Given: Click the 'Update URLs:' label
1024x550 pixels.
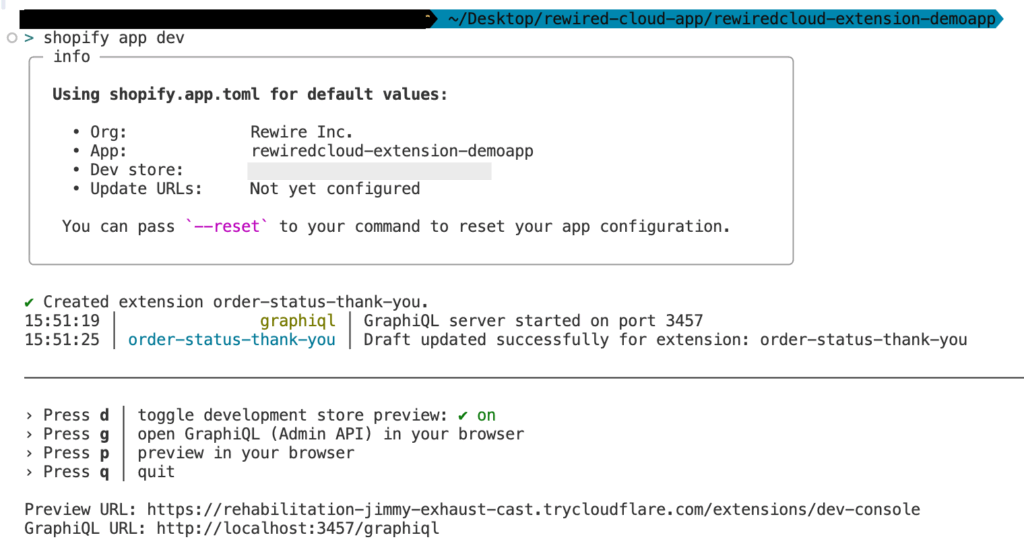Looking at the screenshot, I should coord(146,189).
